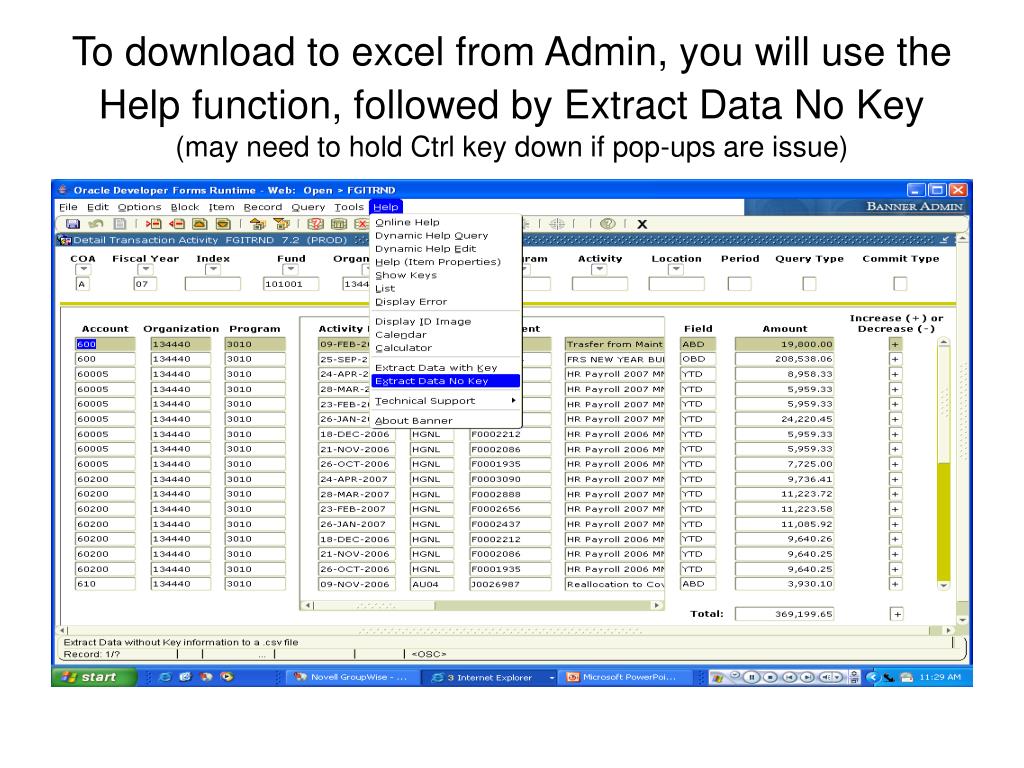Open the Activity lookup dropdown arrow
The image size is (1024, 768).
click(x=599, y=270)
